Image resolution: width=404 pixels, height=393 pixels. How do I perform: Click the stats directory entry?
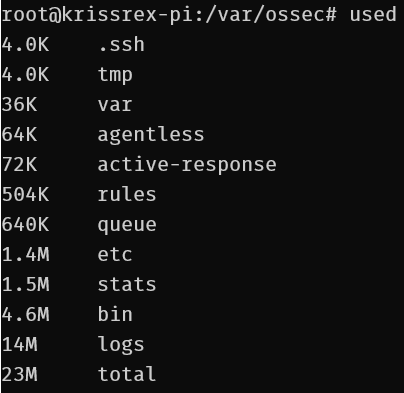tap(127, 284)
